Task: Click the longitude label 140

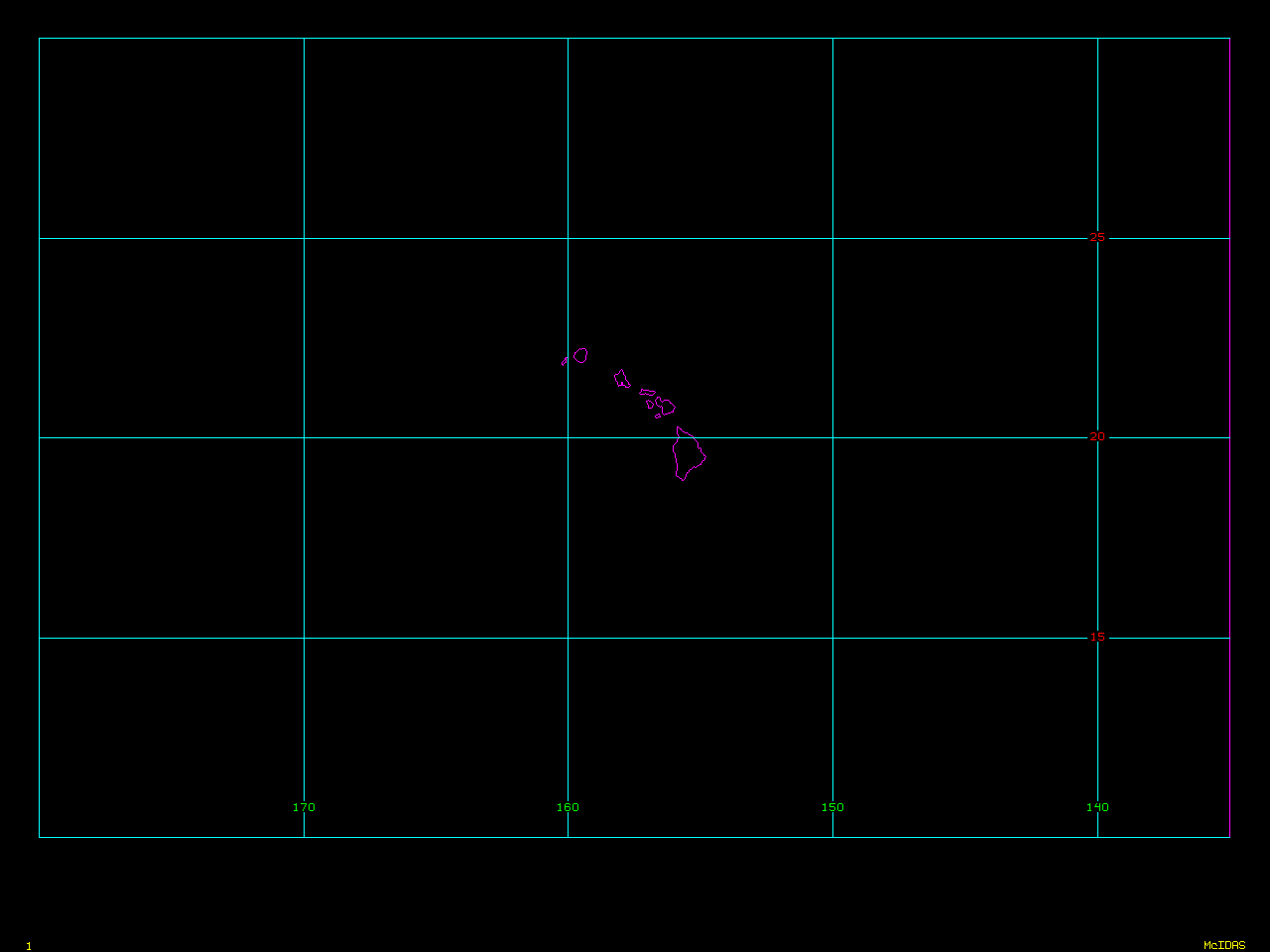Action: click(1097, 807)
